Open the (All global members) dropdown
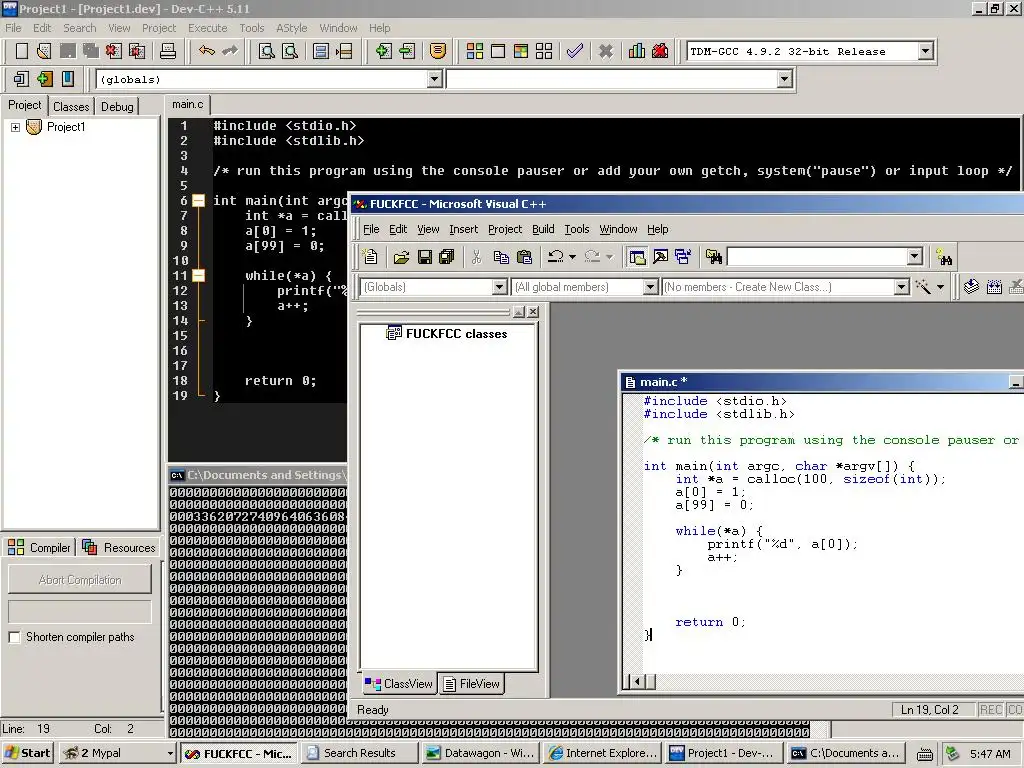Image resolution: width=1024 pixels, height=768 pixels. pyautogui.click(x=650, y=287)
